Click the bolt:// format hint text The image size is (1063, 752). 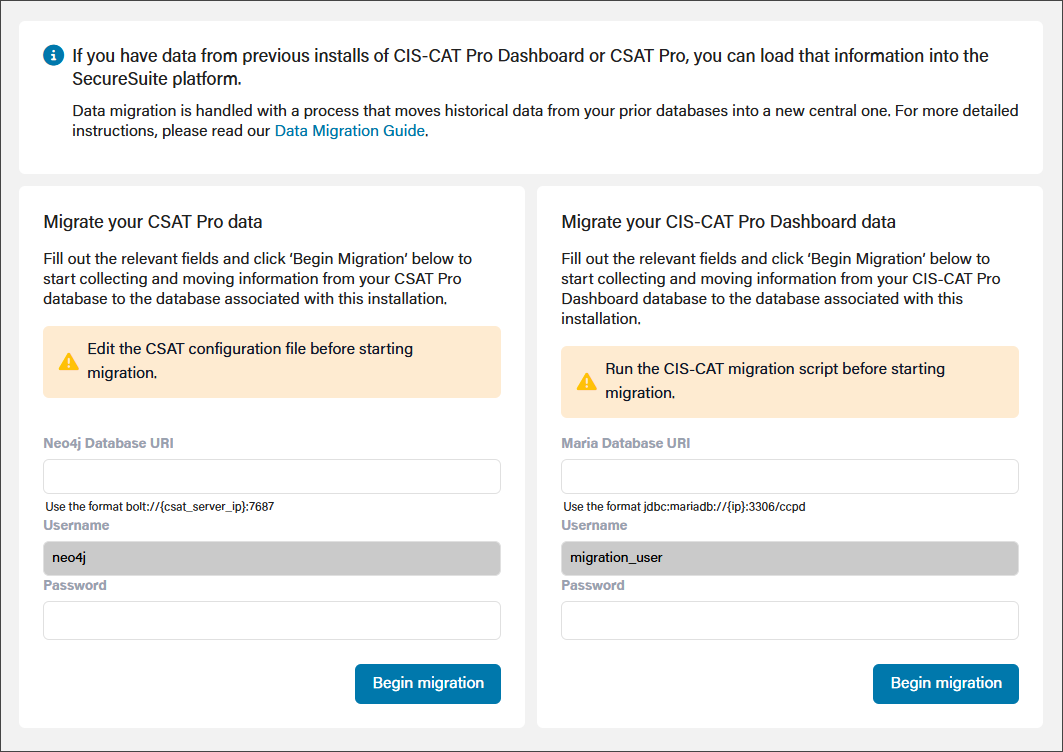point(160,507)
